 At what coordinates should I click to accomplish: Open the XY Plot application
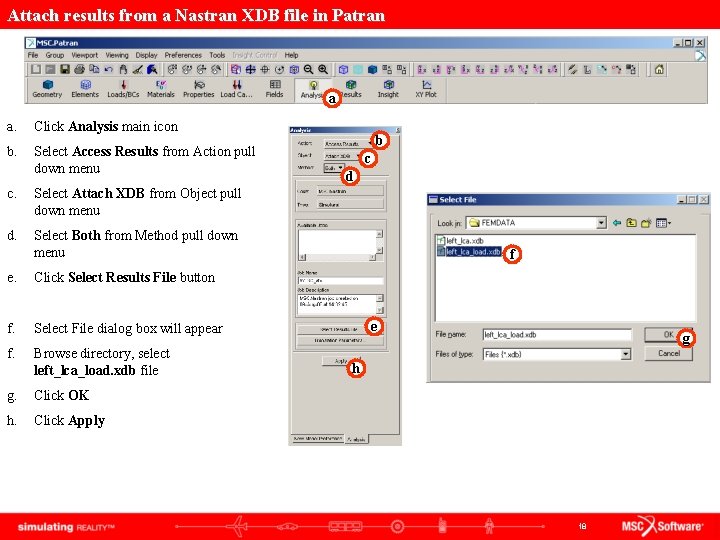point(426,89)
